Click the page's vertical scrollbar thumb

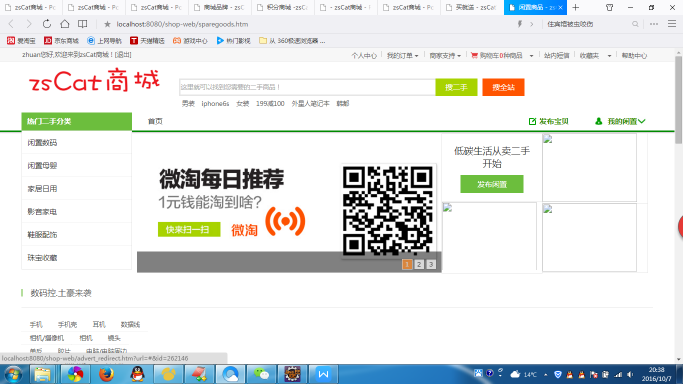click(x=679, y=100)
